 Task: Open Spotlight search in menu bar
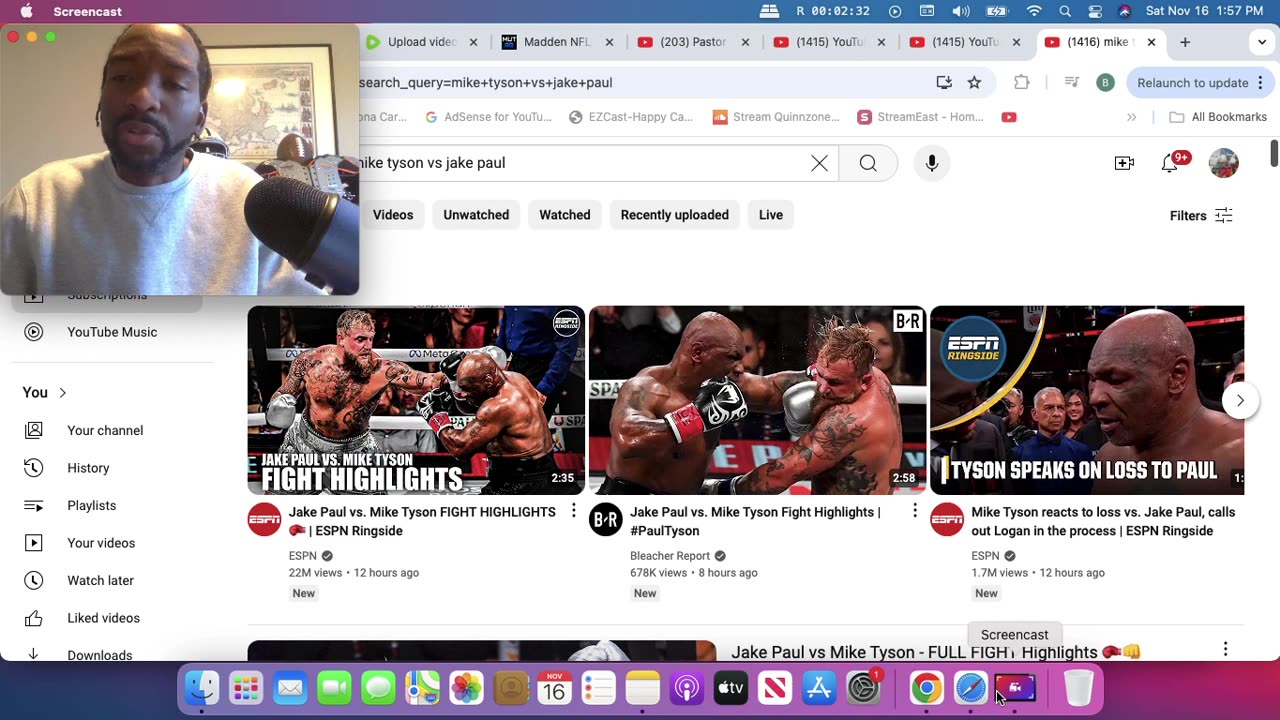pyautogui.click(x=1065, y=11)
